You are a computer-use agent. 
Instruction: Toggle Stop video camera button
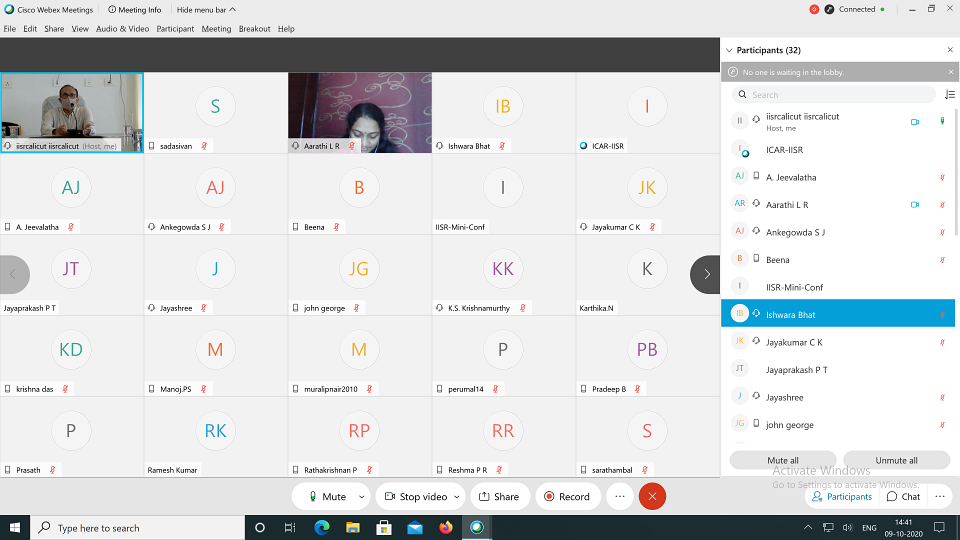[x=416, y=496]
